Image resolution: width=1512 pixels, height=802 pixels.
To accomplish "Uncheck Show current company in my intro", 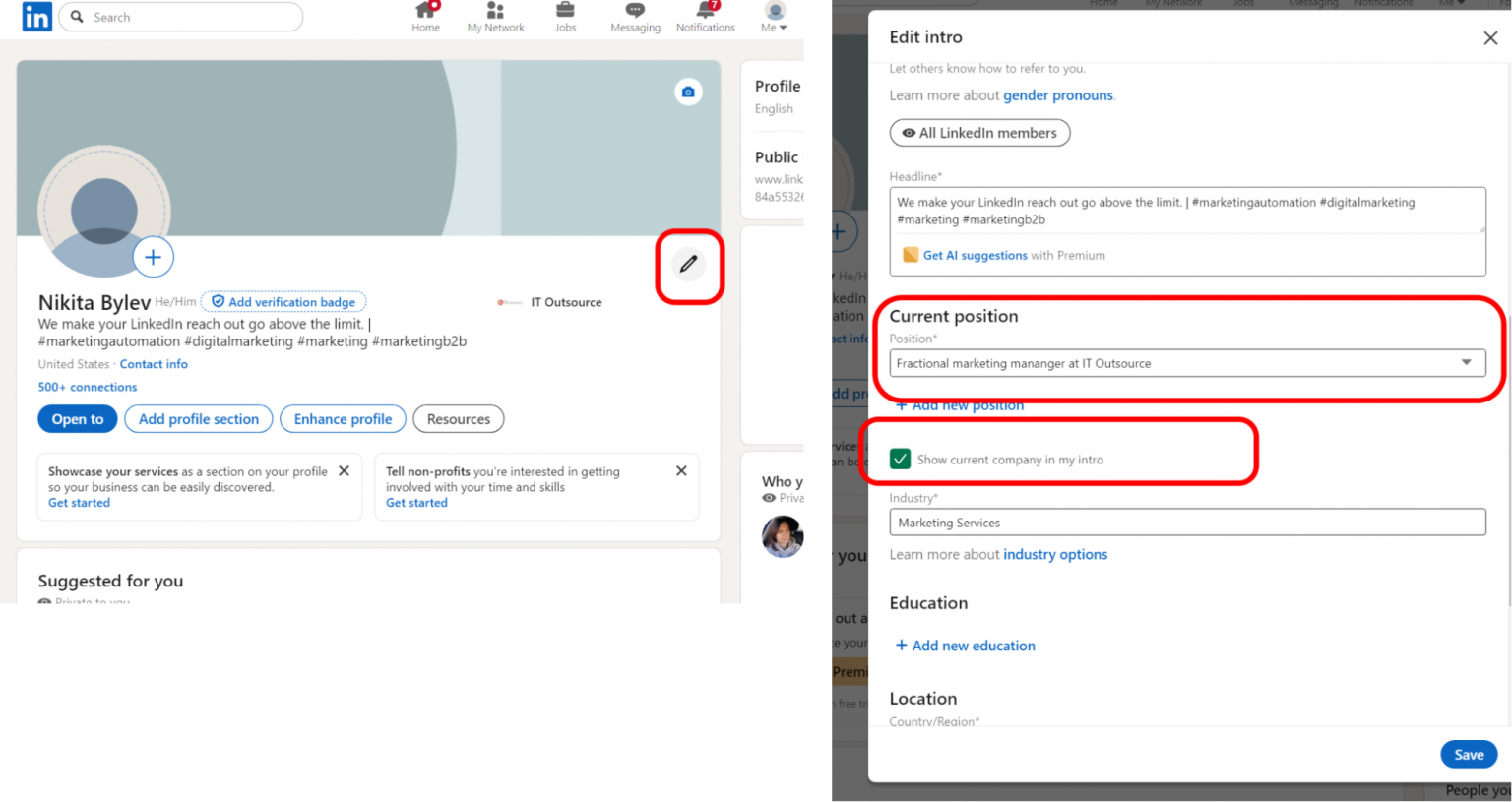I will point(901,459).
